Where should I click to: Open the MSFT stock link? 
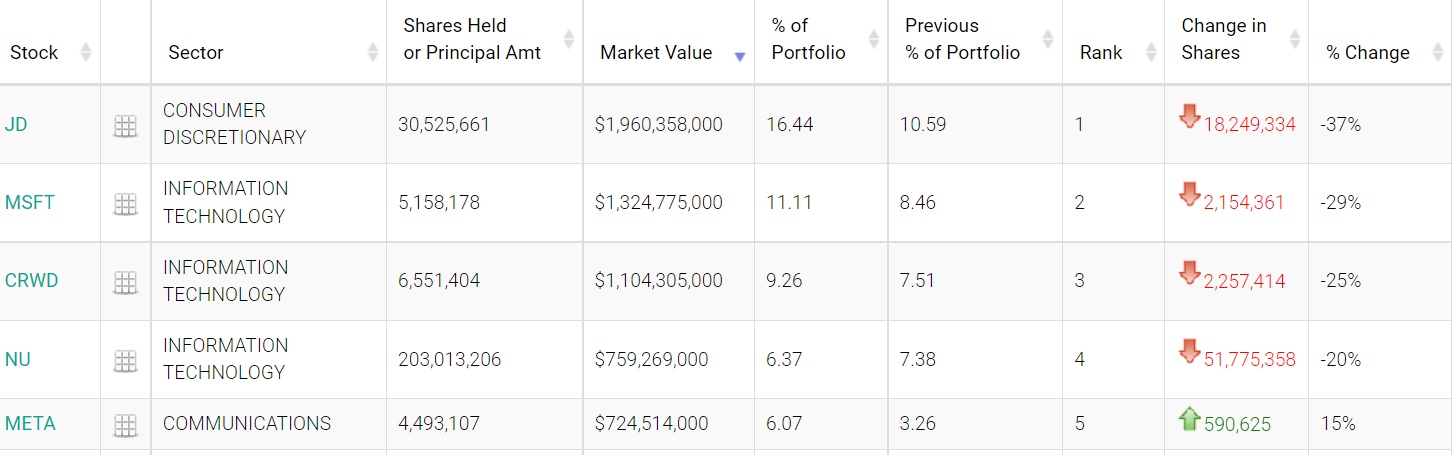pos(30,202)
